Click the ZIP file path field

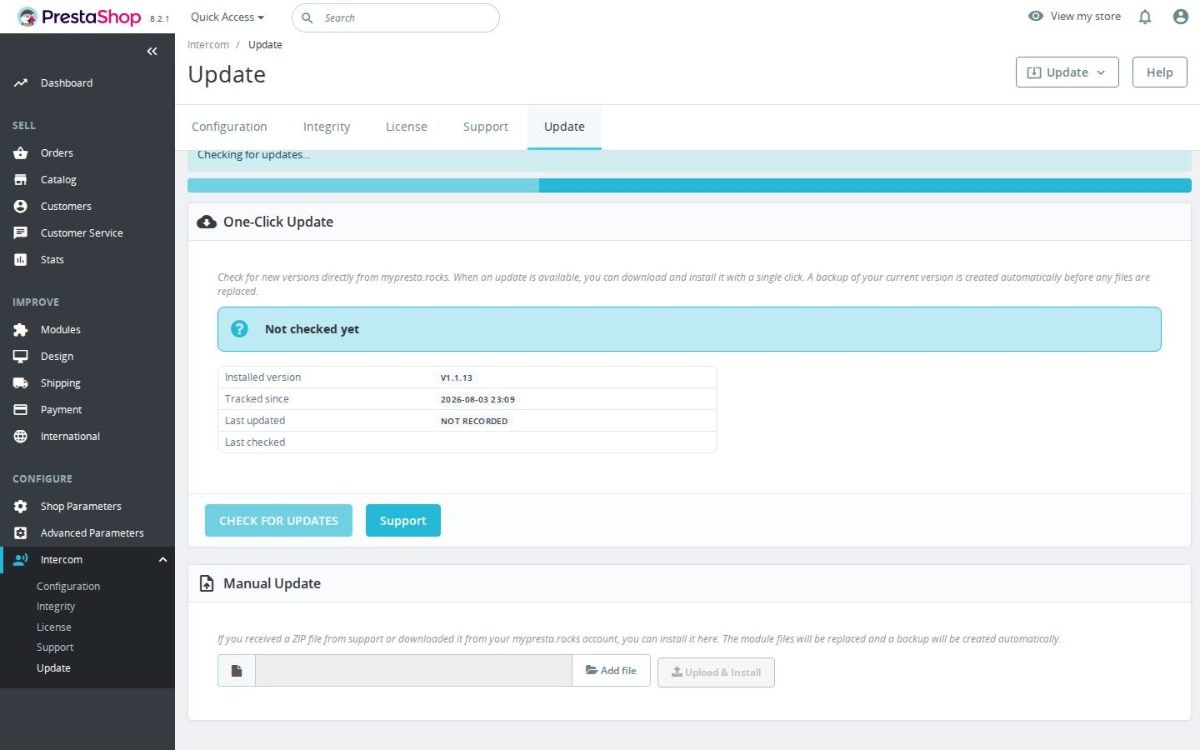point(413,671)
